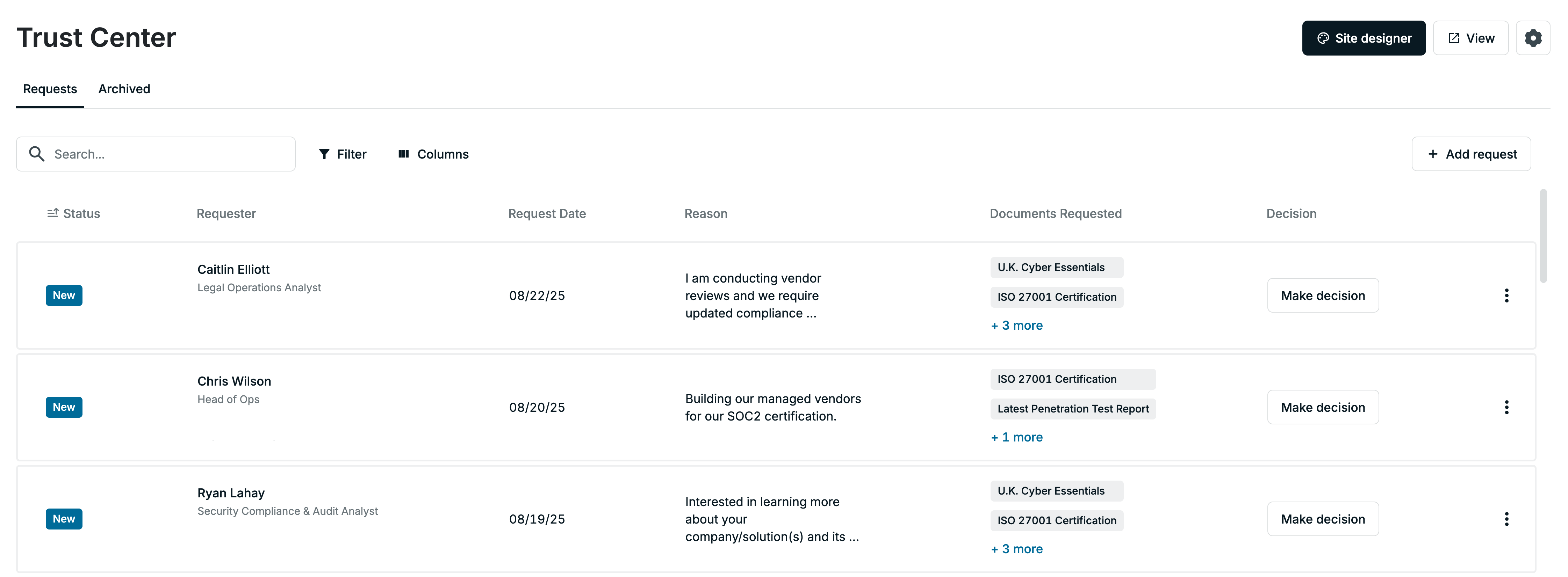Expand '+ 1 more' documents for Chris Wilson
The width and height of the screenshot is (1568, 577).
pyautogui.click(x=1016, y=438)
